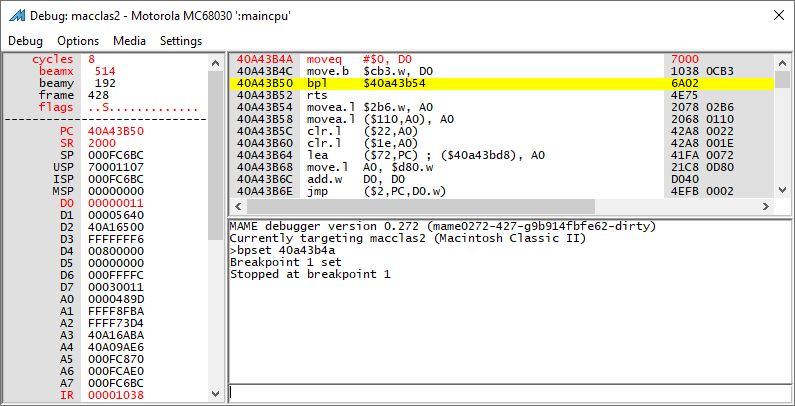
Task: Click the D0 register value 00000011
Action: [116, 203]
